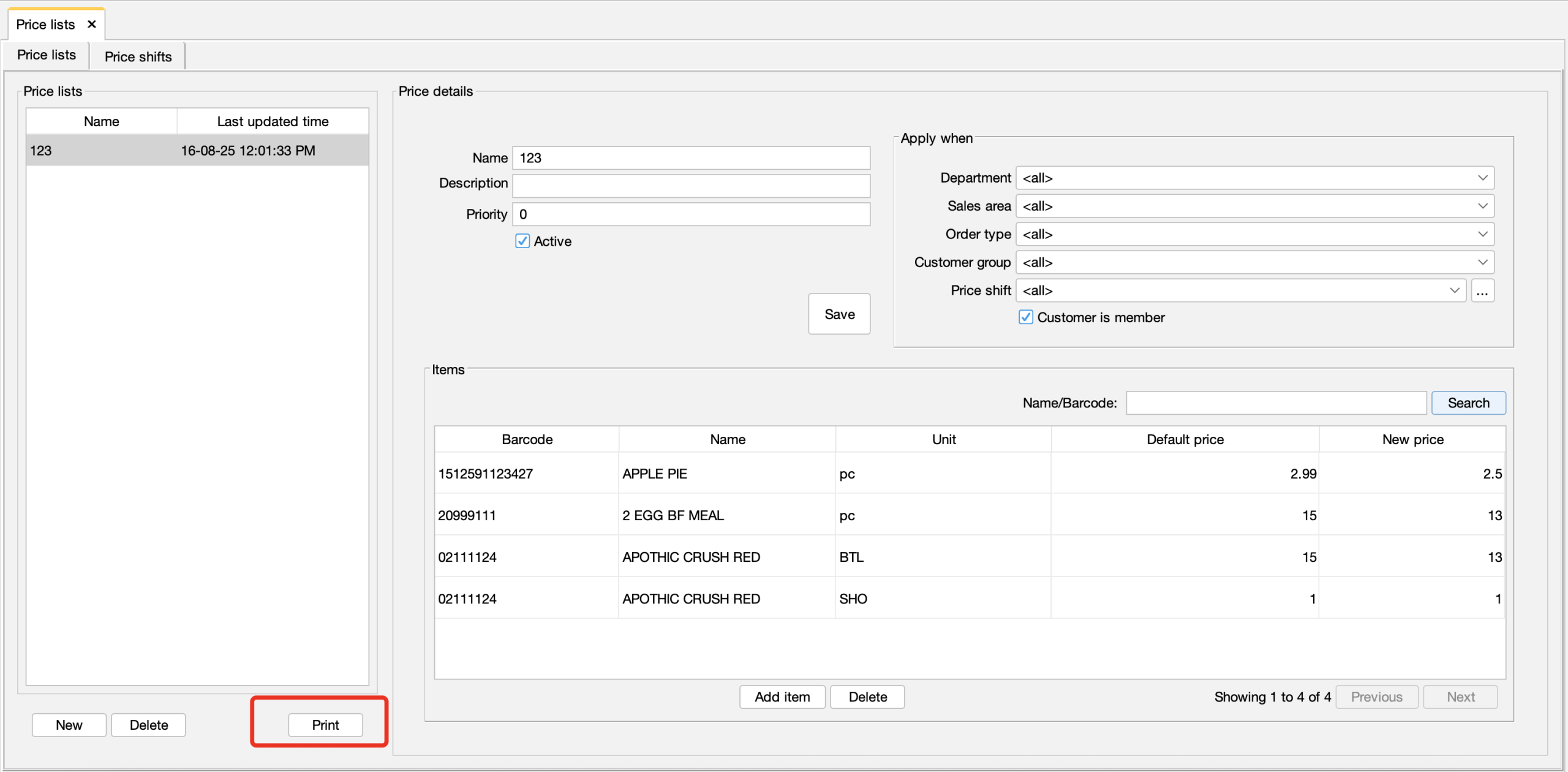
Task: Click the items Name column header
Action: click(728, 440)
